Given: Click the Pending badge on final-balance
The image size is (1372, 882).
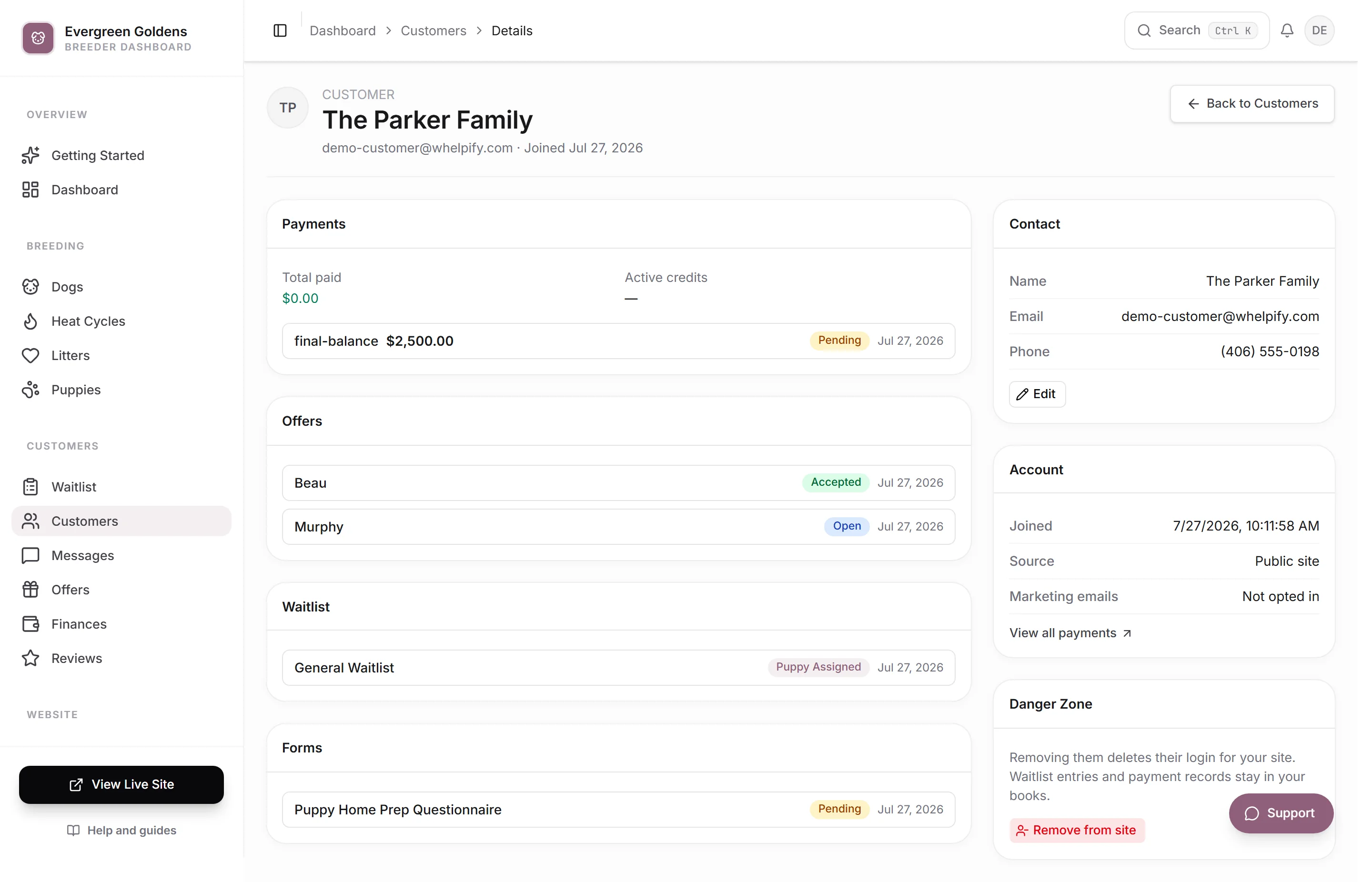Looking at the screenshot, I should [x=839, y=341].
